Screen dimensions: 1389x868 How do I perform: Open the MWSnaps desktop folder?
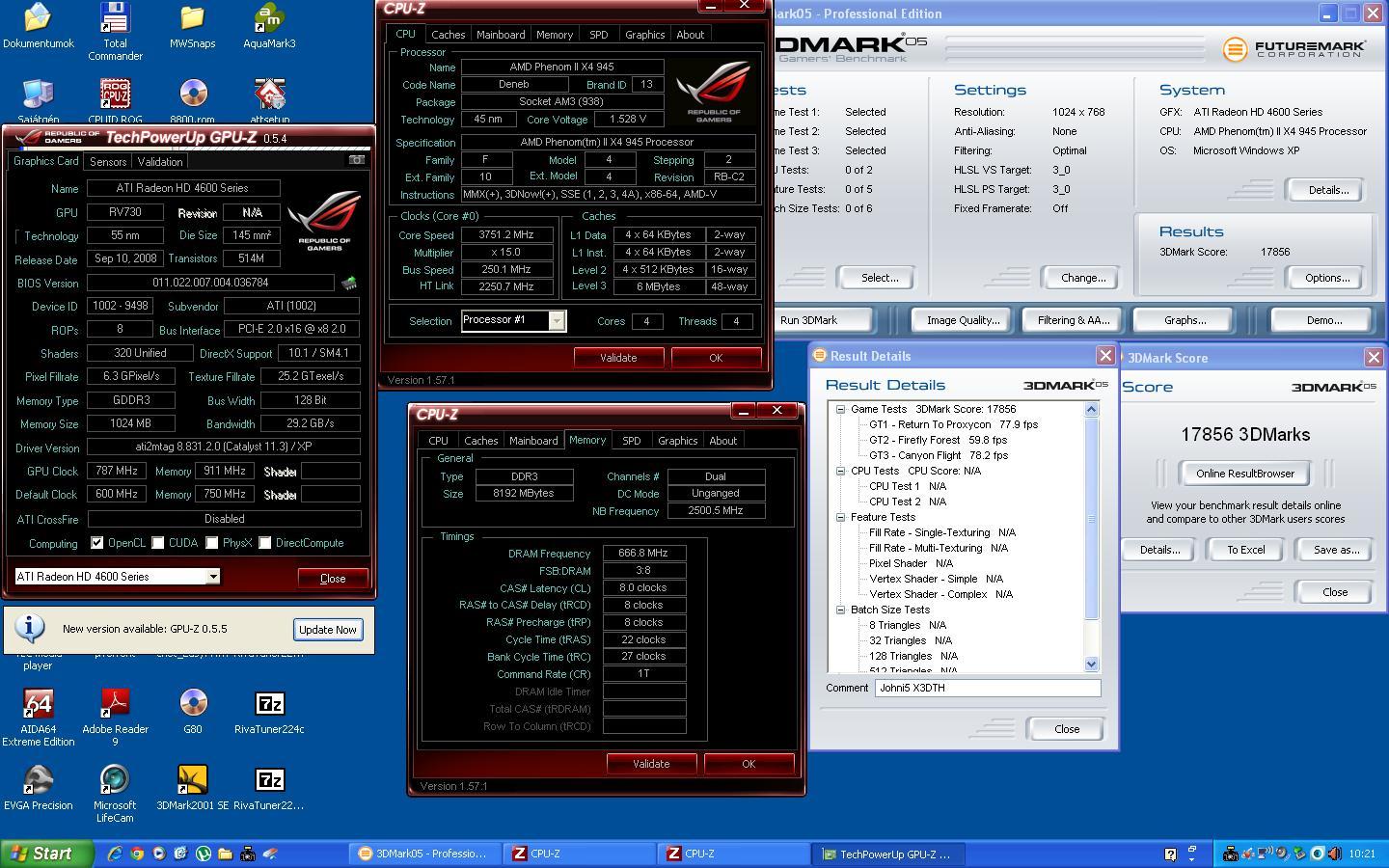(x=192, y=26)
